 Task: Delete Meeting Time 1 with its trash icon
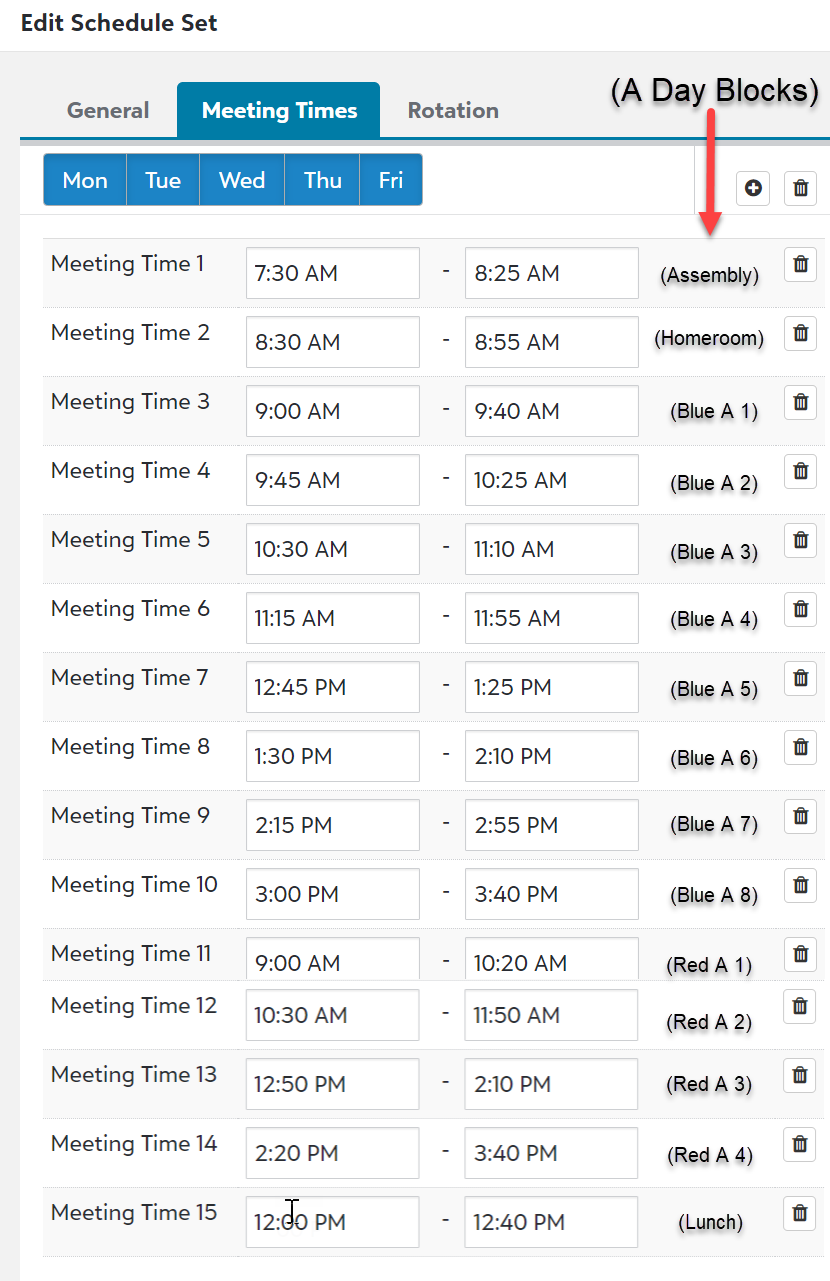[800, 265]
